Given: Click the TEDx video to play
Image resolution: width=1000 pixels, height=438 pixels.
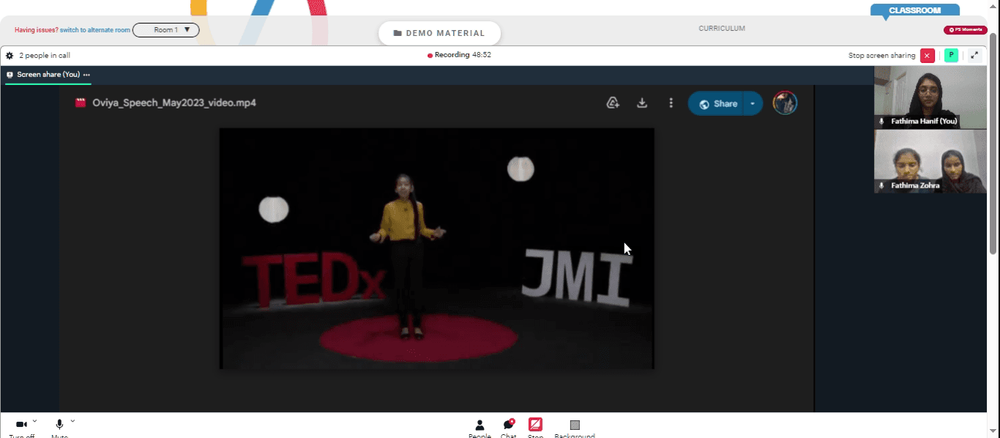Looking at the screenshot, I should (x=437, y=249).
